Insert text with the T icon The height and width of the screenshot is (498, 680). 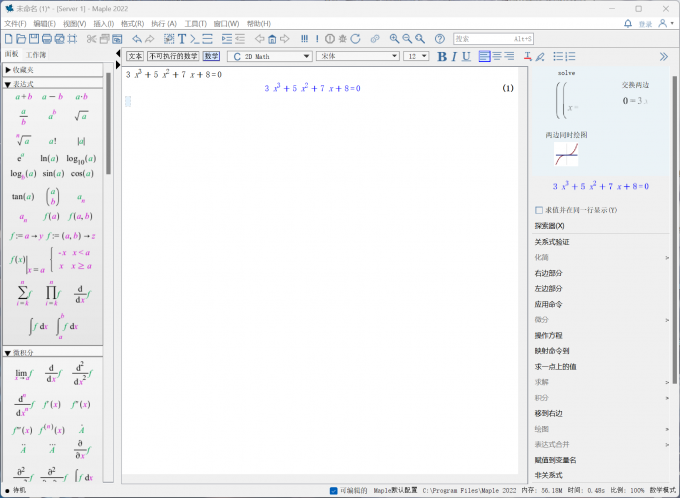click(x=182, y=39)
